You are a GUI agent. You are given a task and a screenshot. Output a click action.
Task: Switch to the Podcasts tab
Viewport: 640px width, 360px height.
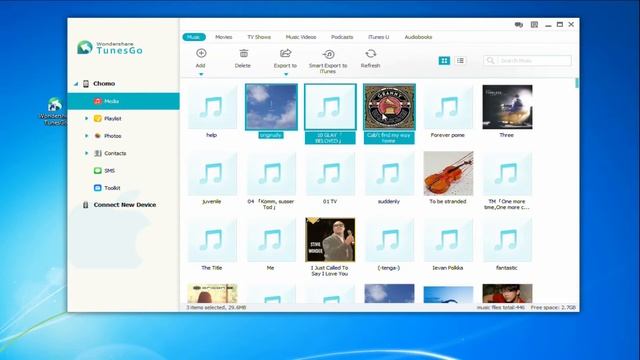point(342,37)
